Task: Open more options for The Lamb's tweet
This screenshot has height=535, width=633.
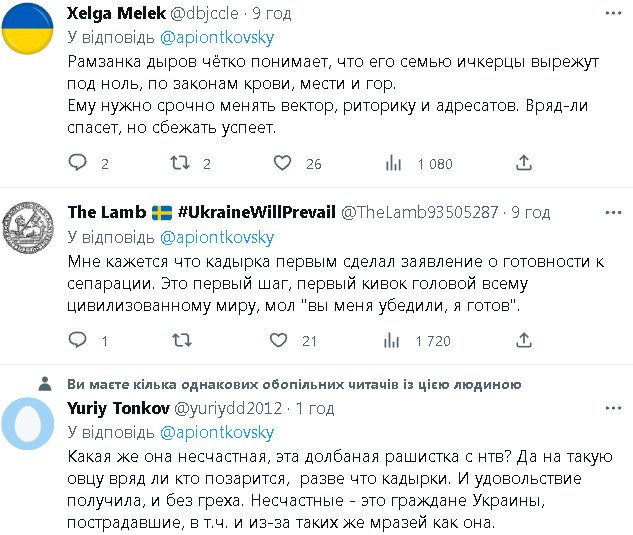Action: point(612,212)
